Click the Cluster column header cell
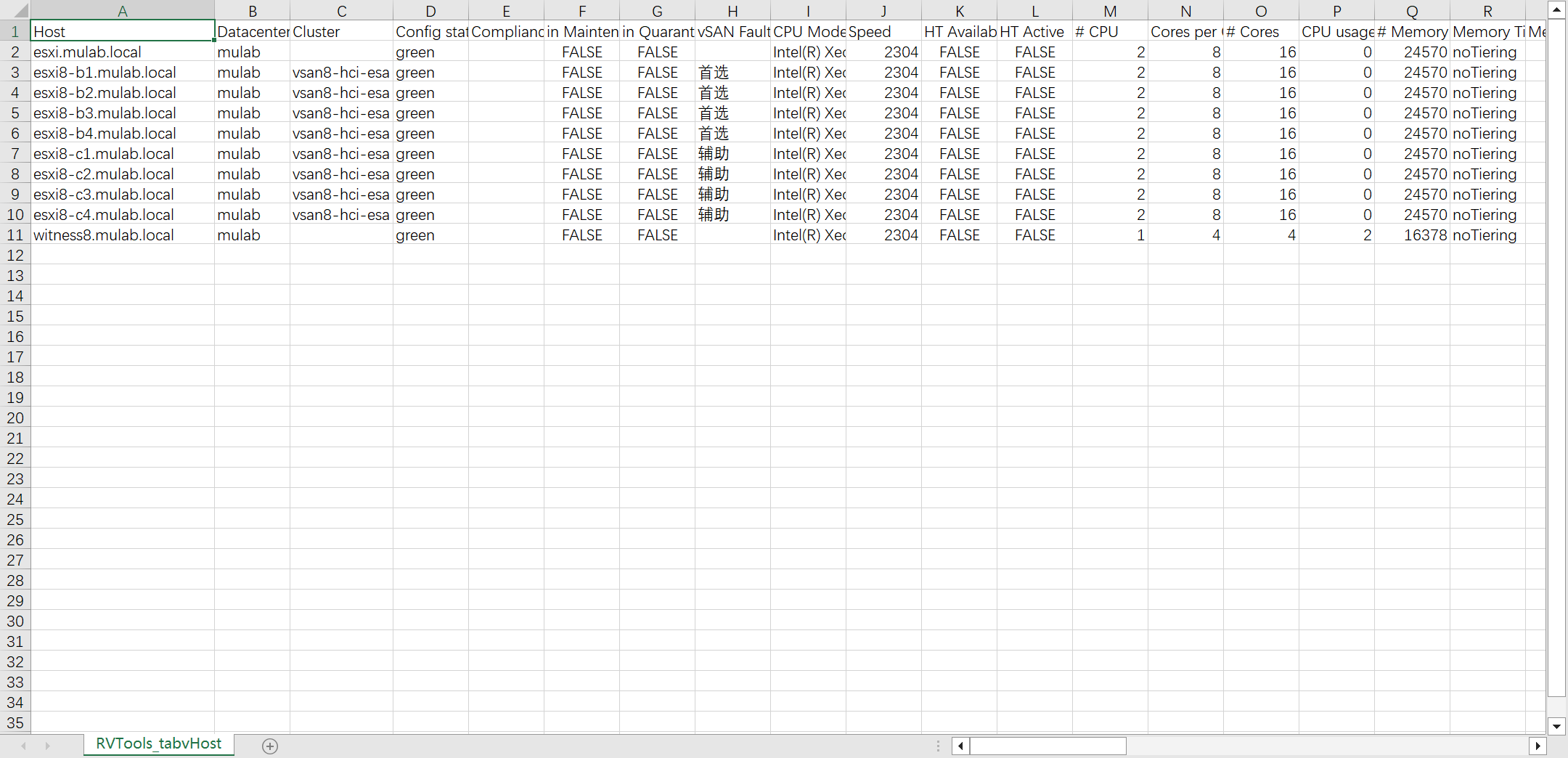 pyautogui.click(x=341, y=32)
